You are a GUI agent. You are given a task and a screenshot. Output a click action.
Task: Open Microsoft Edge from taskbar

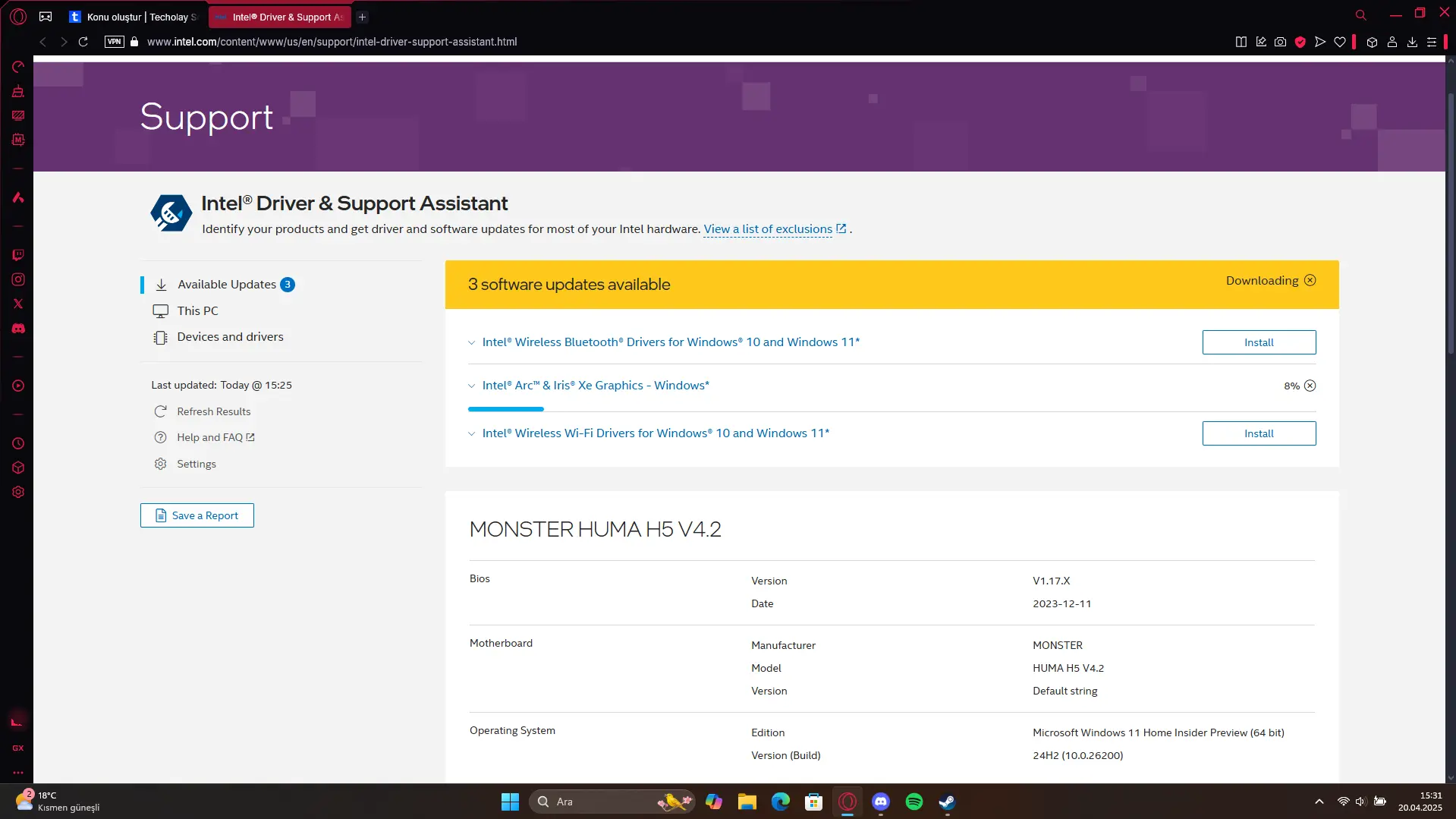781,802
